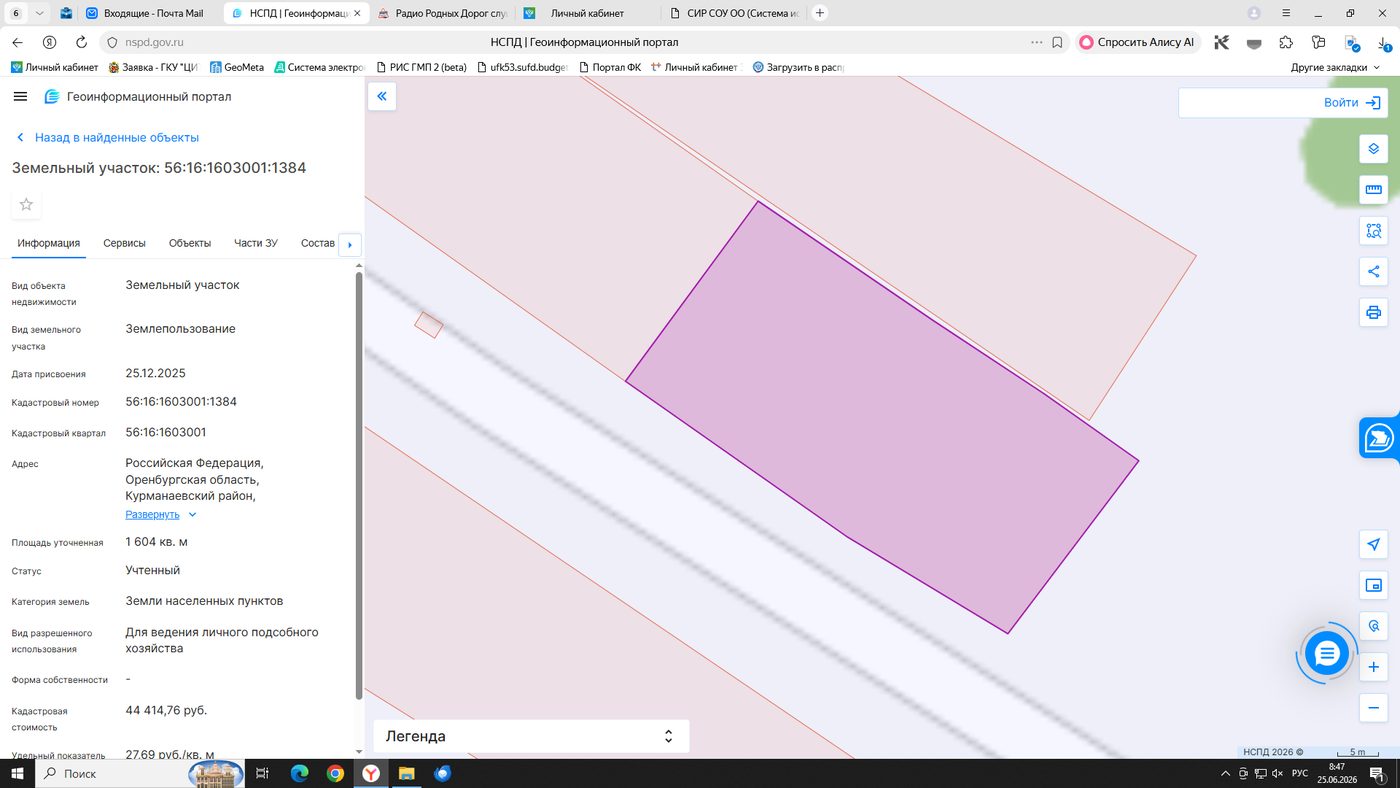Open the Другие закладки bookmarks folder

coord(1336,67)
